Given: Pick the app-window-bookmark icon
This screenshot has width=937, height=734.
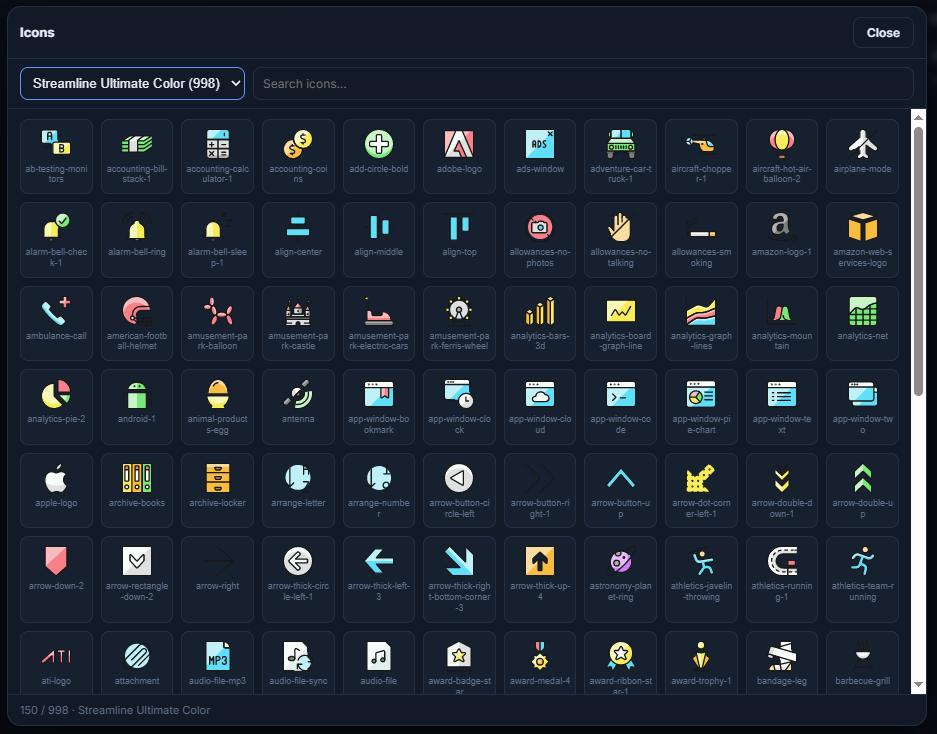Looking at the screenshot, I should click(379, 407).
